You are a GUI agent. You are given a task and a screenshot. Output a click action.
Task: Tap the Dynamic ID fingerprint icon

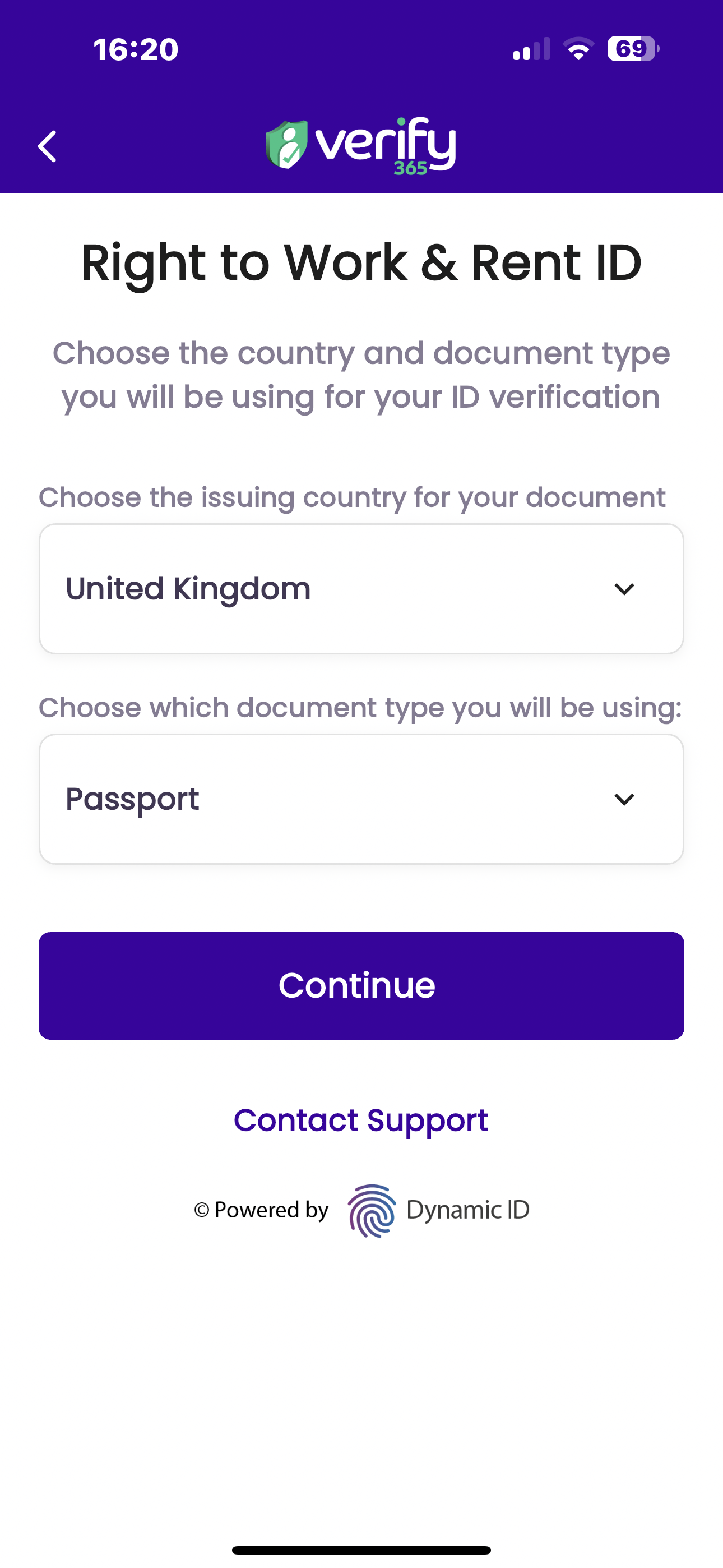pyautogui.click(x=371, y=1210)
